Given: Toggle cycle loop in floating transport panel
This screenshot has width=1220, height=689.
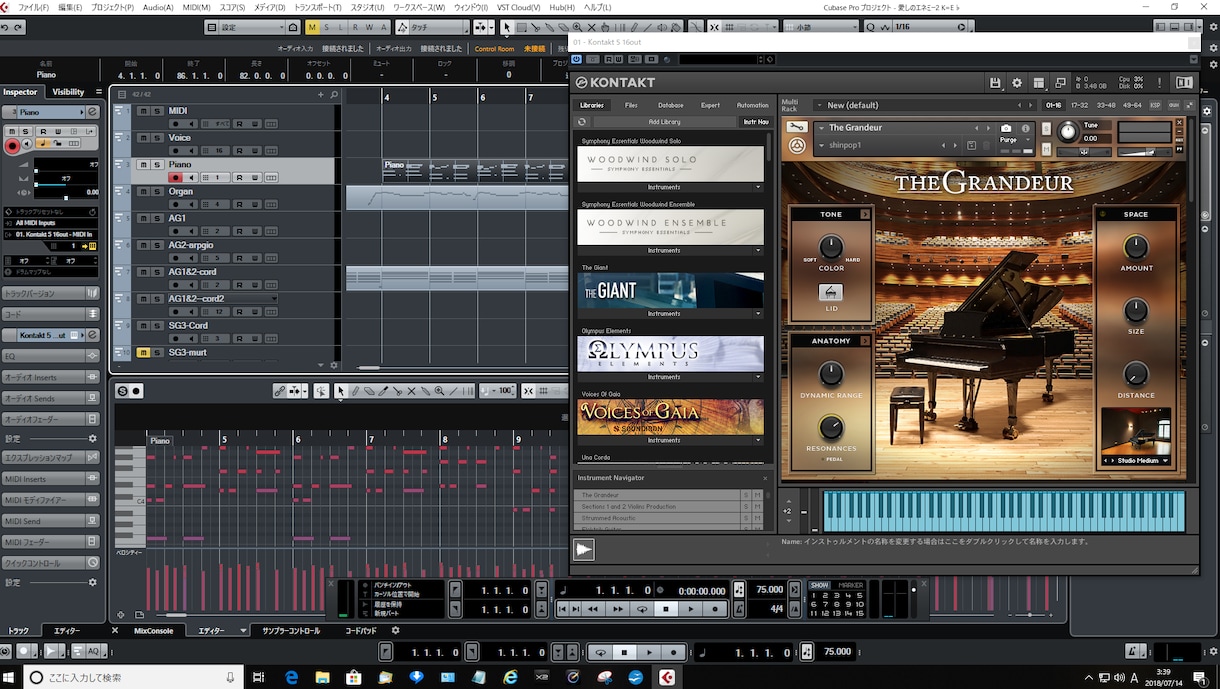Looking at the screenshot, I should point(643,608).
